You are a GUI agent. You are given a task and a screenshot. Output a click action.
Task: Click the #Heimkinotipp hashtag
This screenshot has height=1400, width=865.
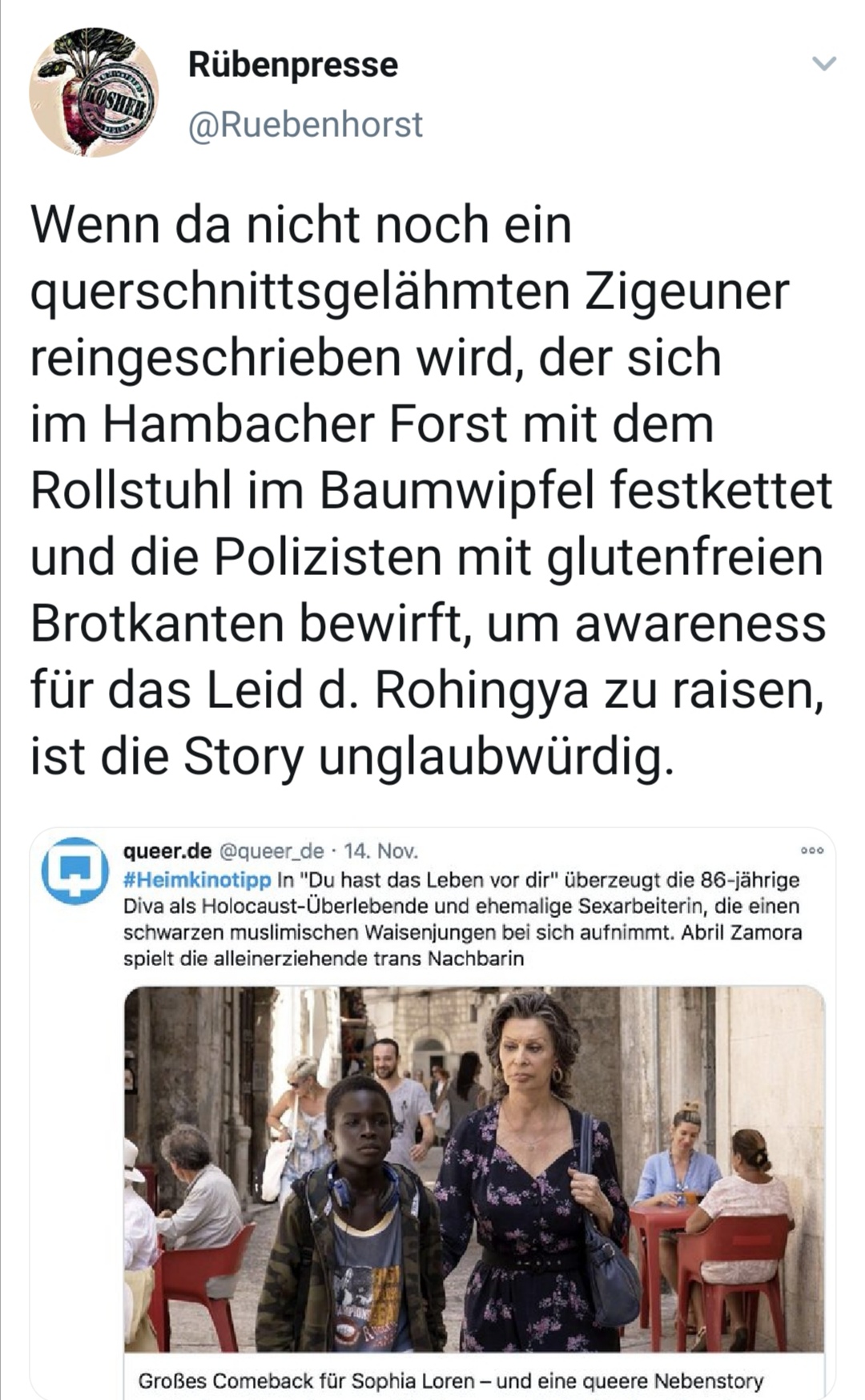click(x=197, y=880)
